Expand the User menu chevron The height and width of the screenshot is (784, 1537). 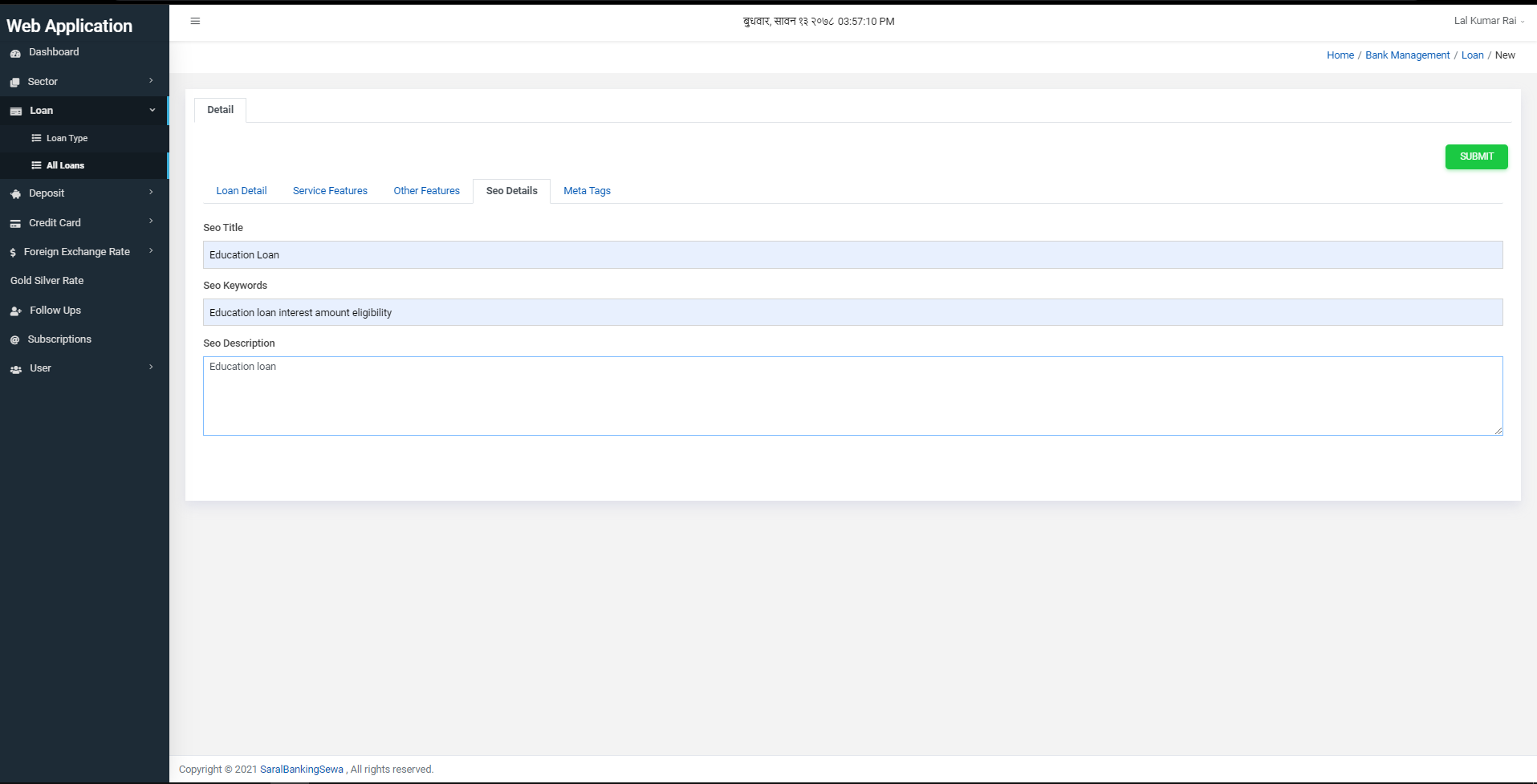point(151,367)
